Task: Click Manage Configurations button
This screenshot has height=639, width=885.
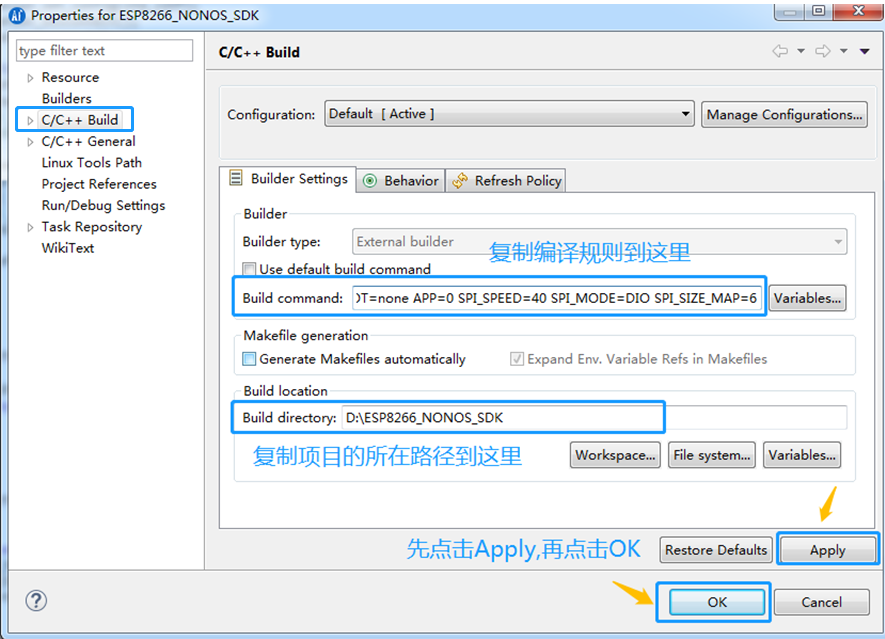Action: point(784,115)
